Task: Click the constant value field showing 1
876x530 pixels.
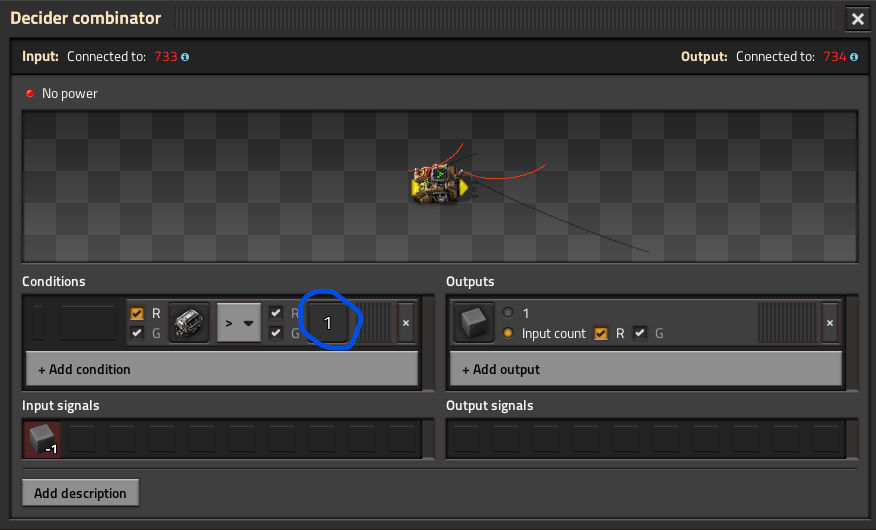Action: coord(328,323)
